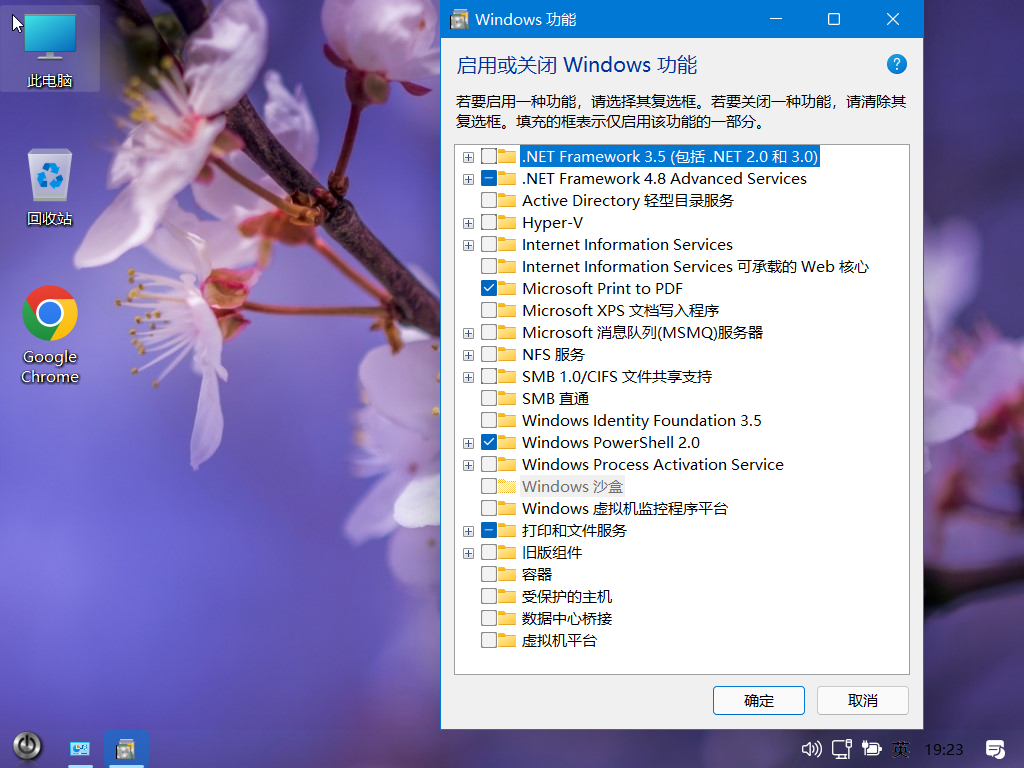Expand the NFS 服务 node

pos(468,355)
